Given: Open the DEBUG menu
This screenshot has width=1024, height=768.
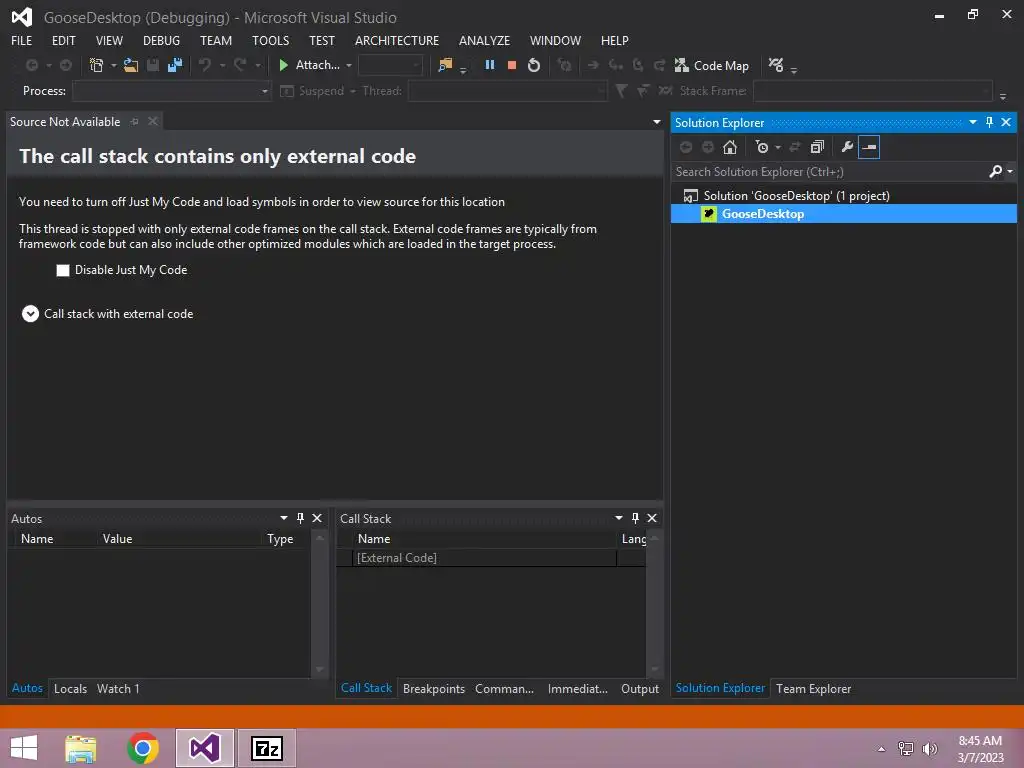Looking at the screenshot, I should tap(161, 40).
